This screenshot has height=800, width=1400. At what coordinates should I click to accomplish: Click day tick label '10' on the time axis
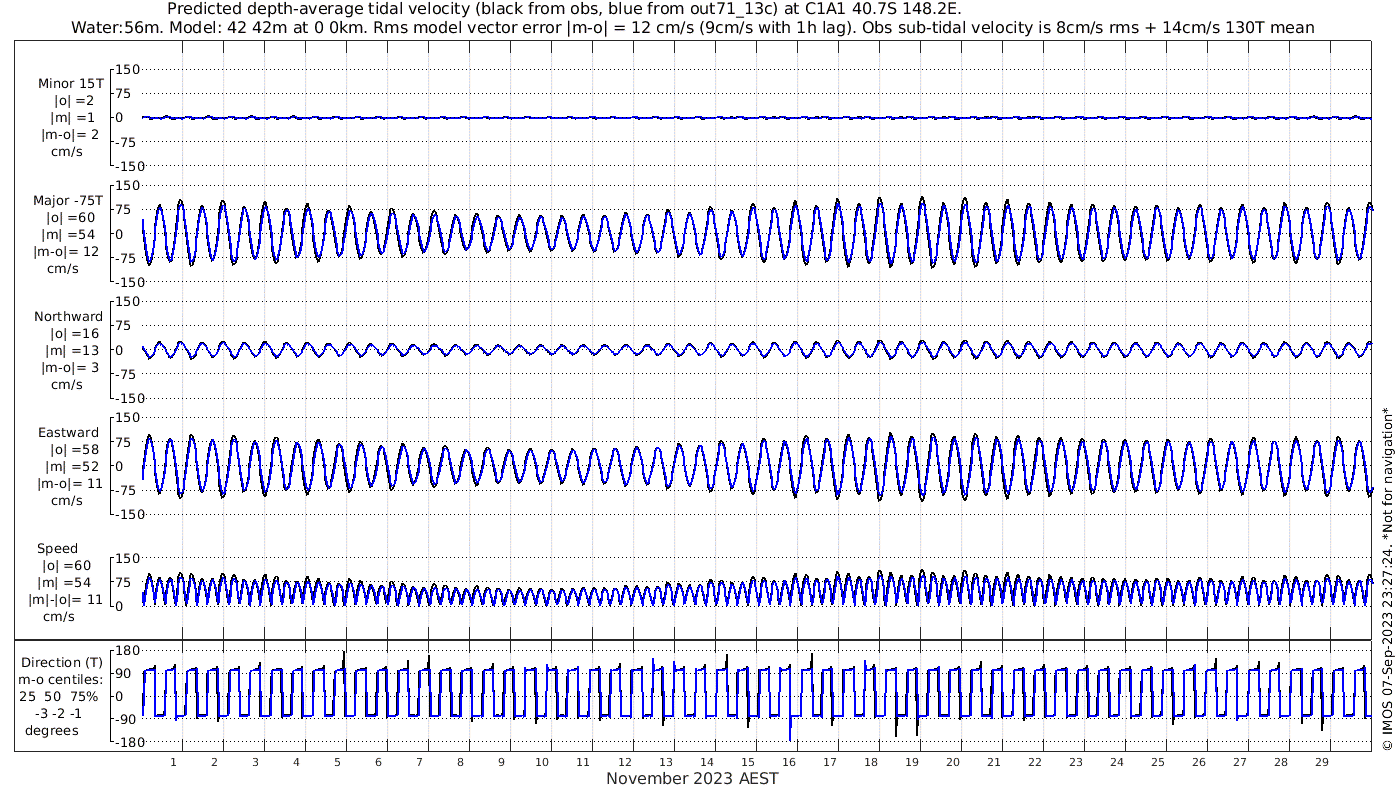[x=542, y=762]
